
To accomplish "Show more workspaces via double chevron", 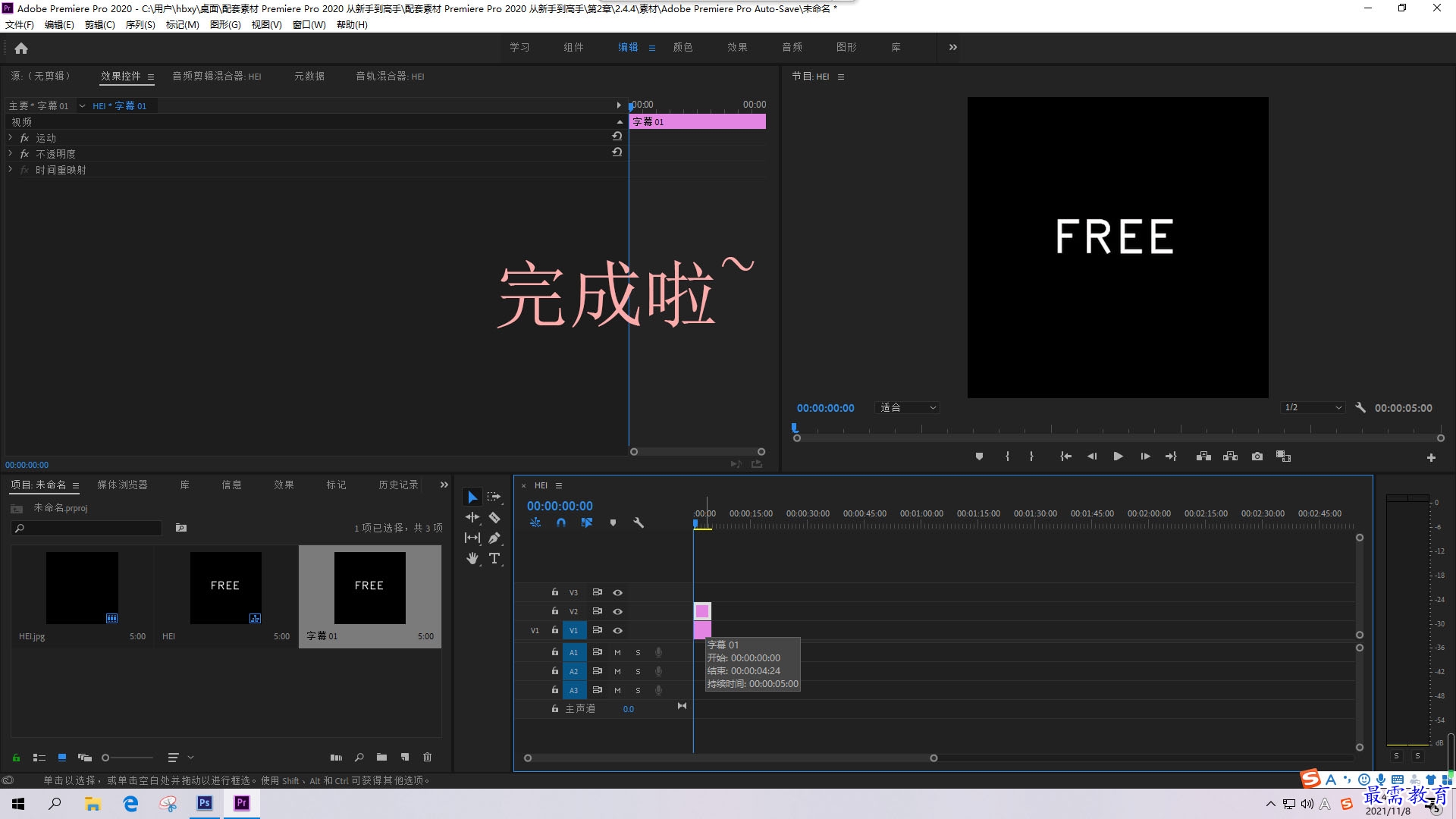I will click(952, 47).
